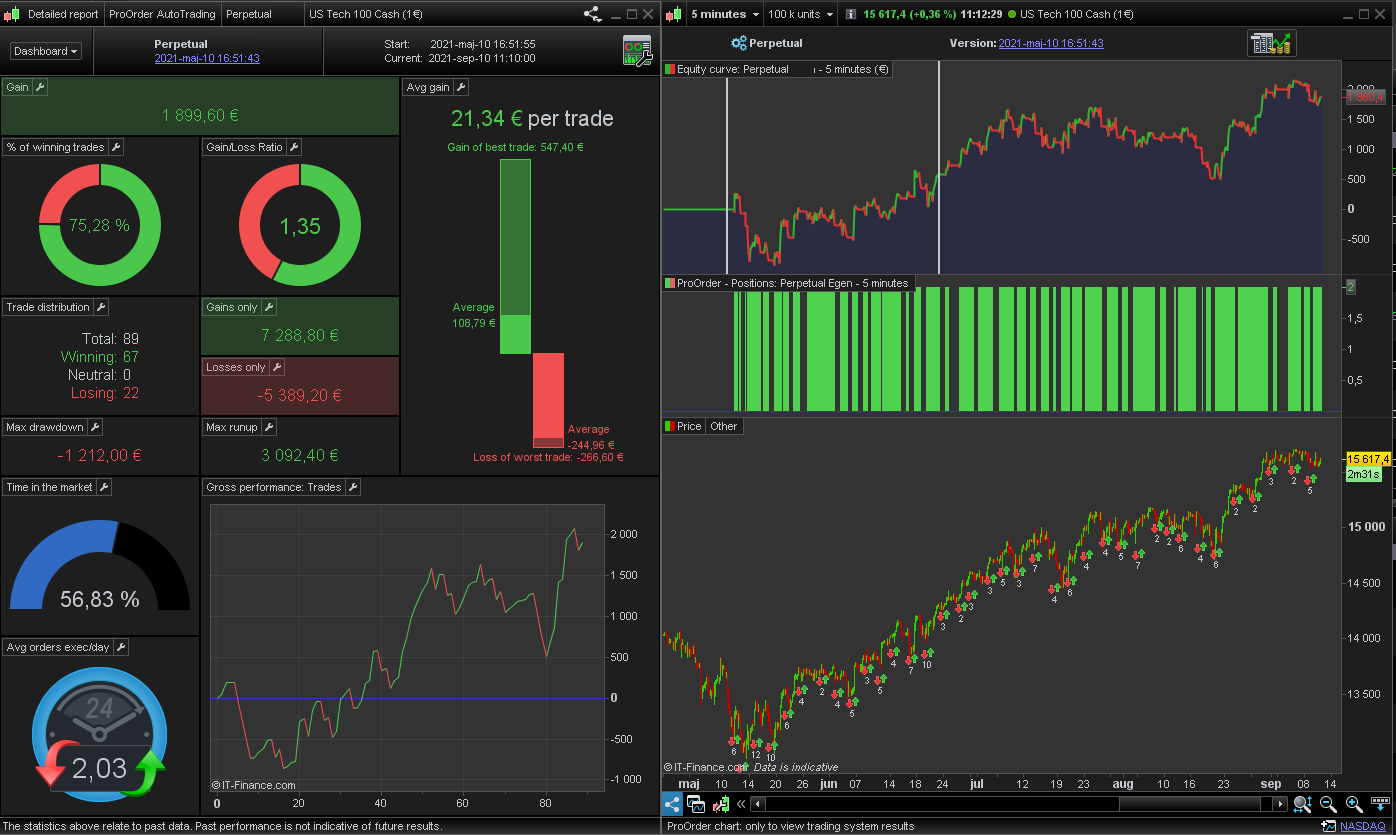Viewport: 1396px width, 835px height.
Task: Open the Trade distribution wrench settings
Action: point(100,307)
